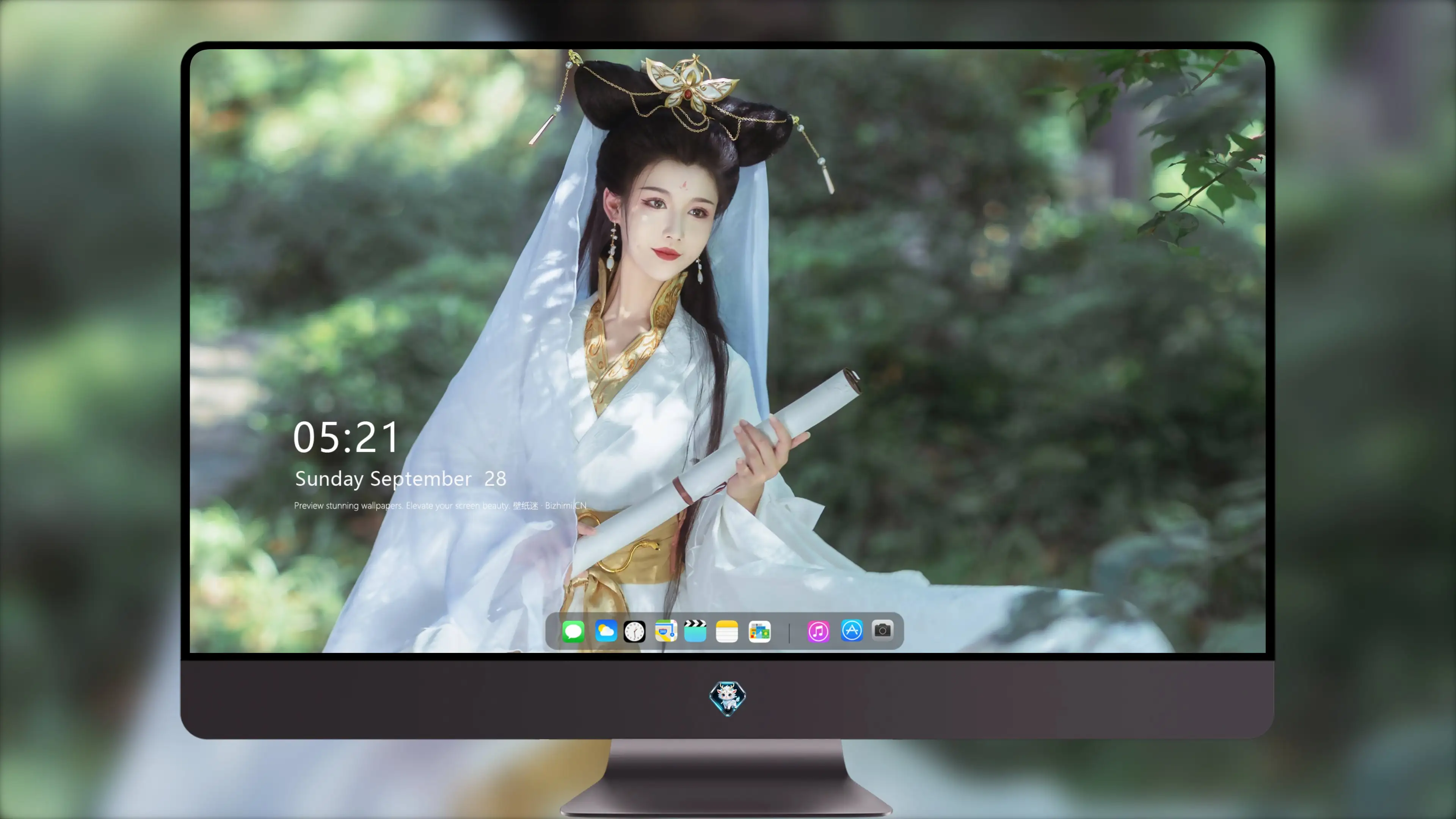Open the blue App Store icon
The width and height of the screenshot is (1456, 819).
point(852,630)
